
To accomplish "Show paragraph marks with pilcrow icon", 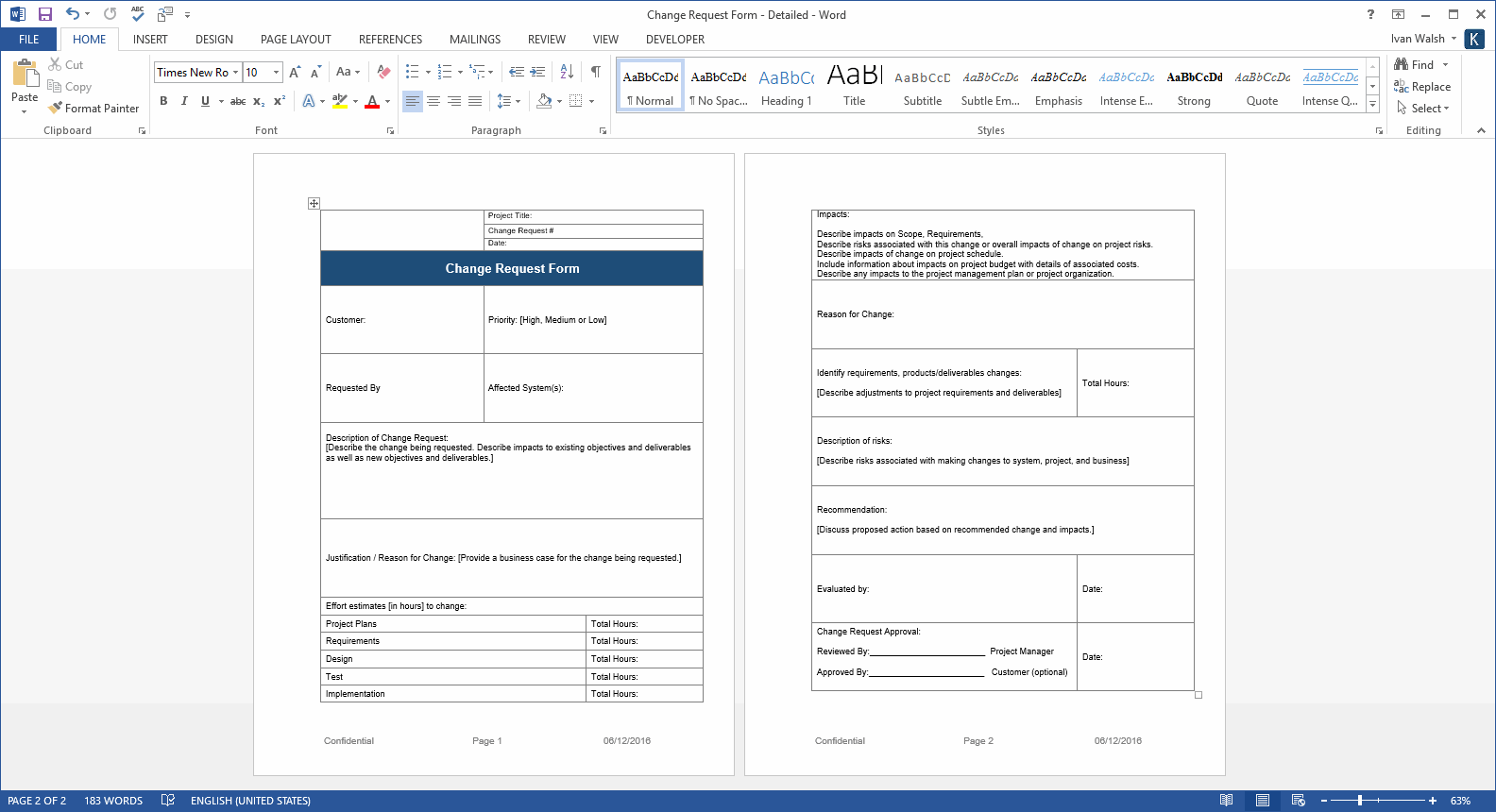I will click(x=595, y=72).
